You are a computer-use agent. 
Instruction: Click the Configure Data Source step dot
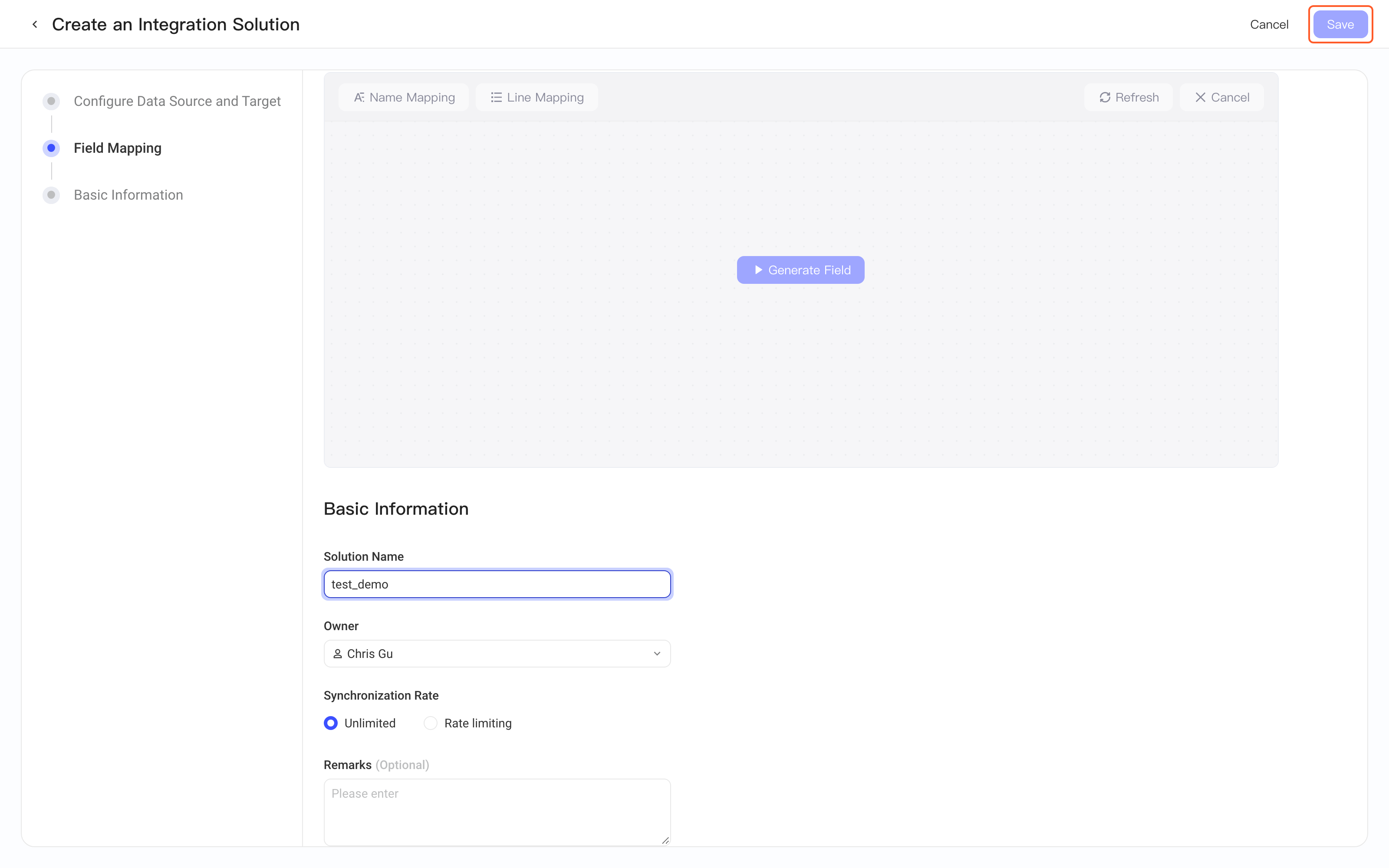(51, 101)
